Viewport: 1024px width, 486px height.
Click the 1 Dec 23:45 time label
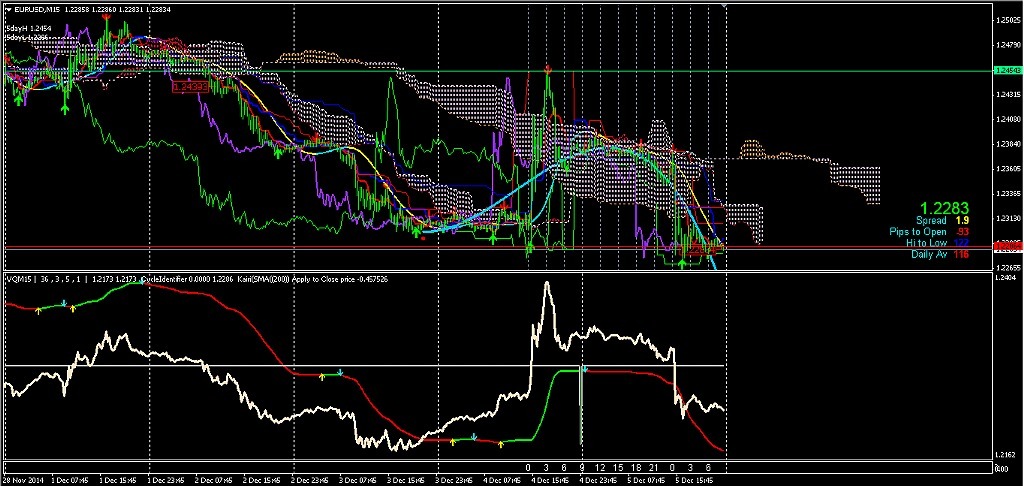[167, 480]
